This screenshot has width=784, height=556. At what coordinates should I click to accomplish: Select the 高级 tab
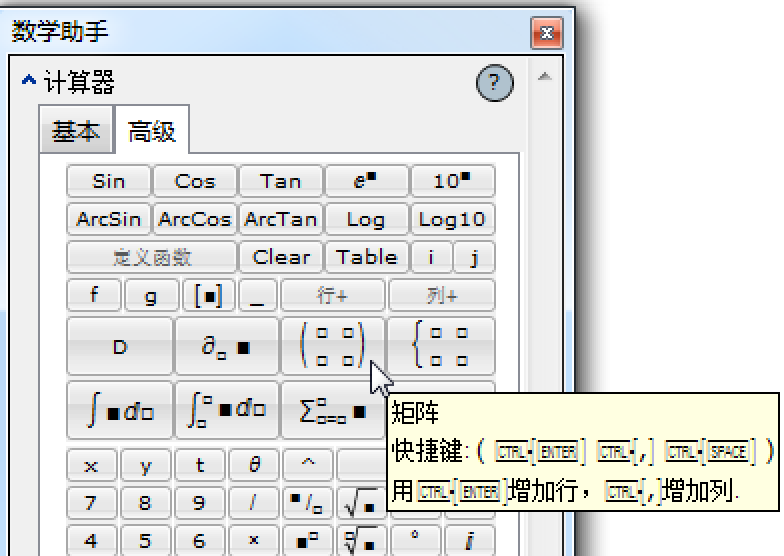click(152, 131)
